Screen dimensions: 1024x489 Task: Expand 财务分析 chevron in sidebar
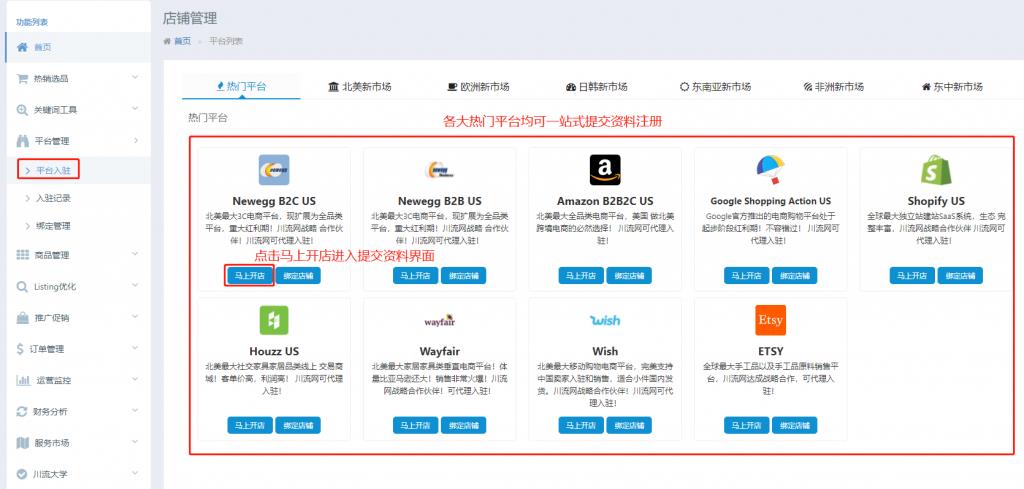[x=135, y=411]
